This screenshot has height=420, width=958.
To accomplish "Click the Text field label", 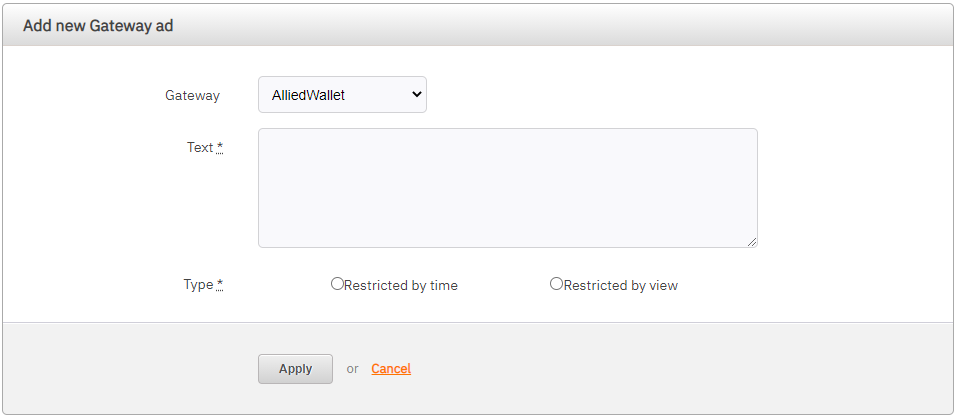I will pyautogui.click(x=200, y=147).
